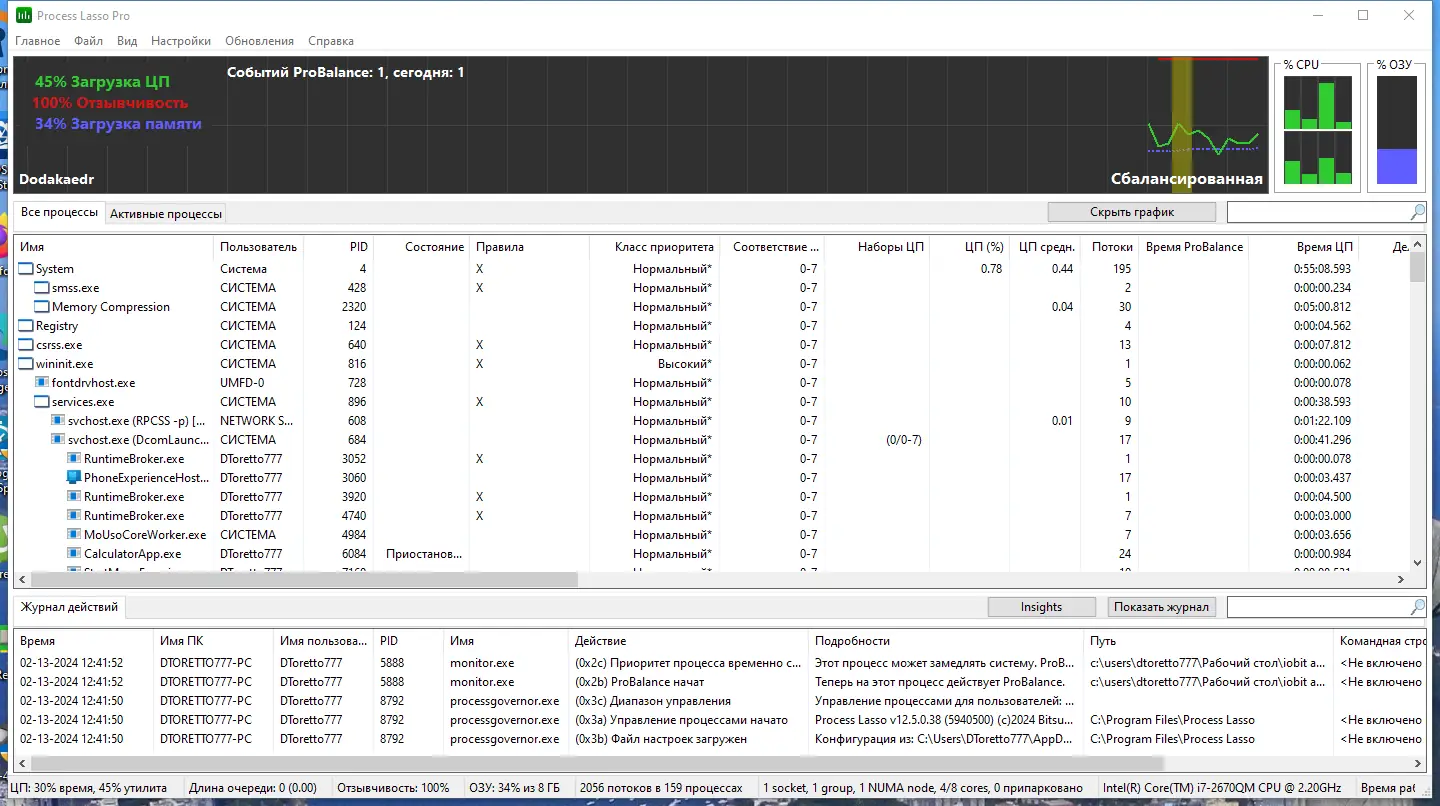Click the svchost.exe (RPCSS -p) icon
The image size is (1440, 806).
pos(58,421)
